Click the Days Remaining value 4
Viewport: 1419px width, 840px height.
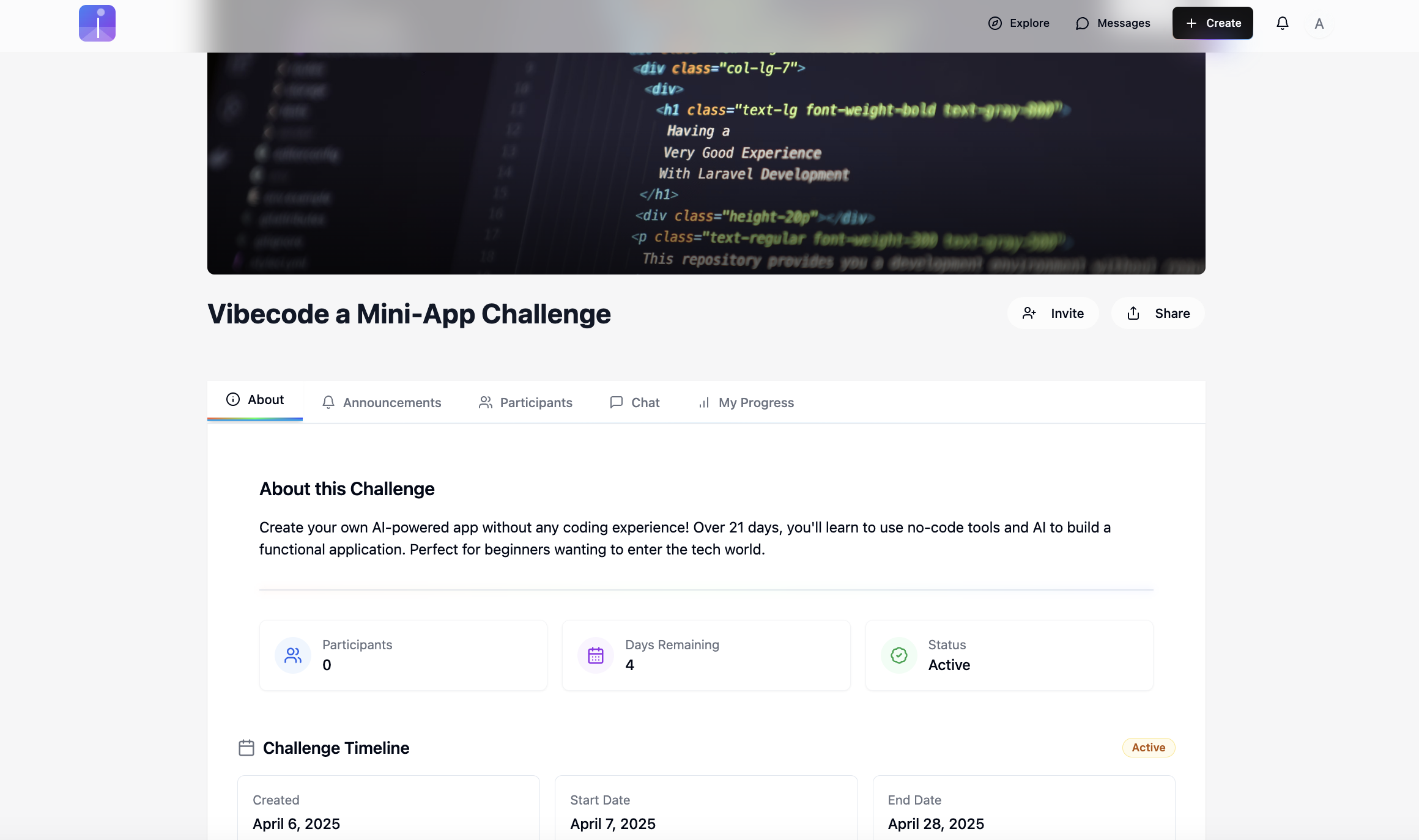pos(629,665)
